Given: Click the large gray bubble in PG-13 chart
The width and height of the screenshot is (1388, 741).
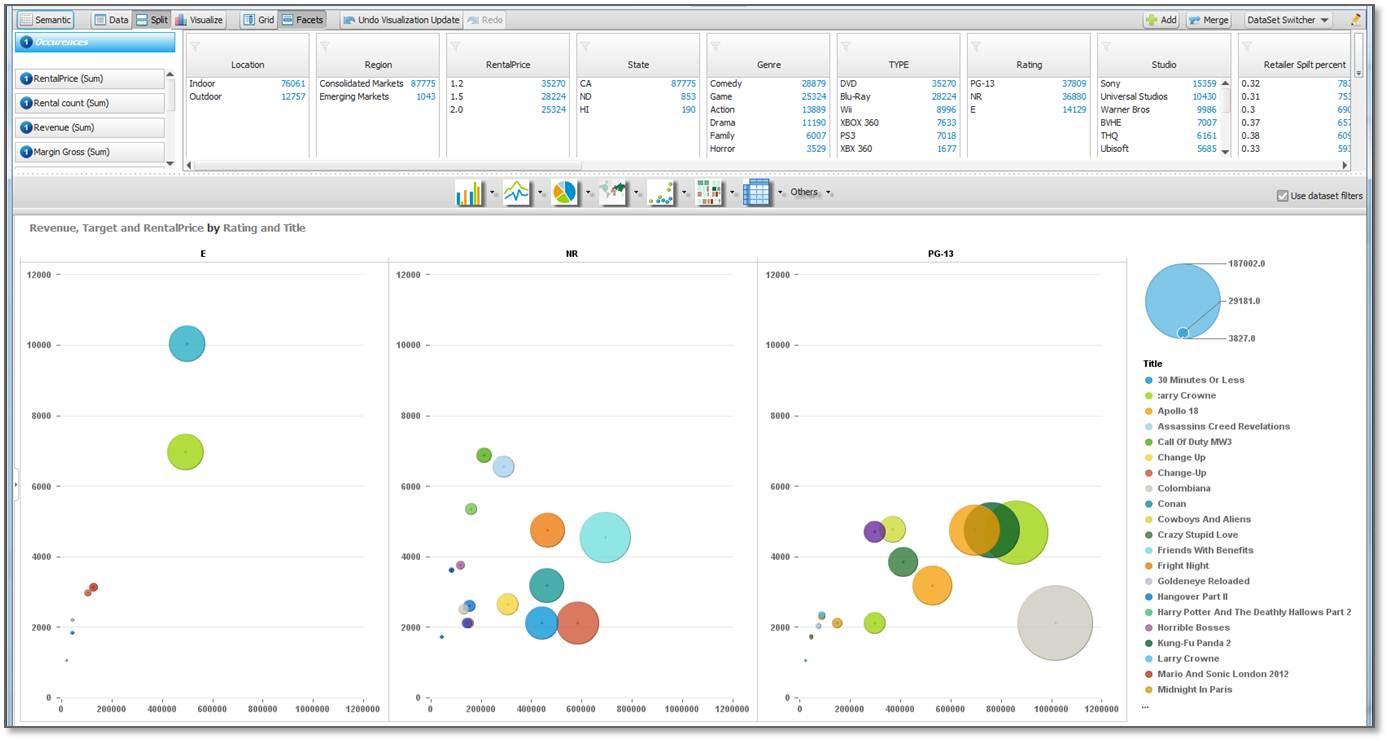Looking at the screenshot, I should (x=1055, y=623).
